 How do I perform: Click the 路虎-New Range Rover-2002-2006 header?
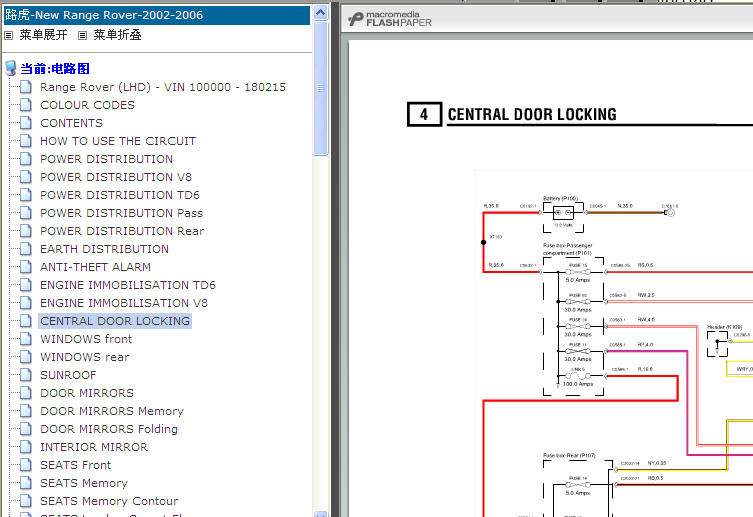(157, 15)
